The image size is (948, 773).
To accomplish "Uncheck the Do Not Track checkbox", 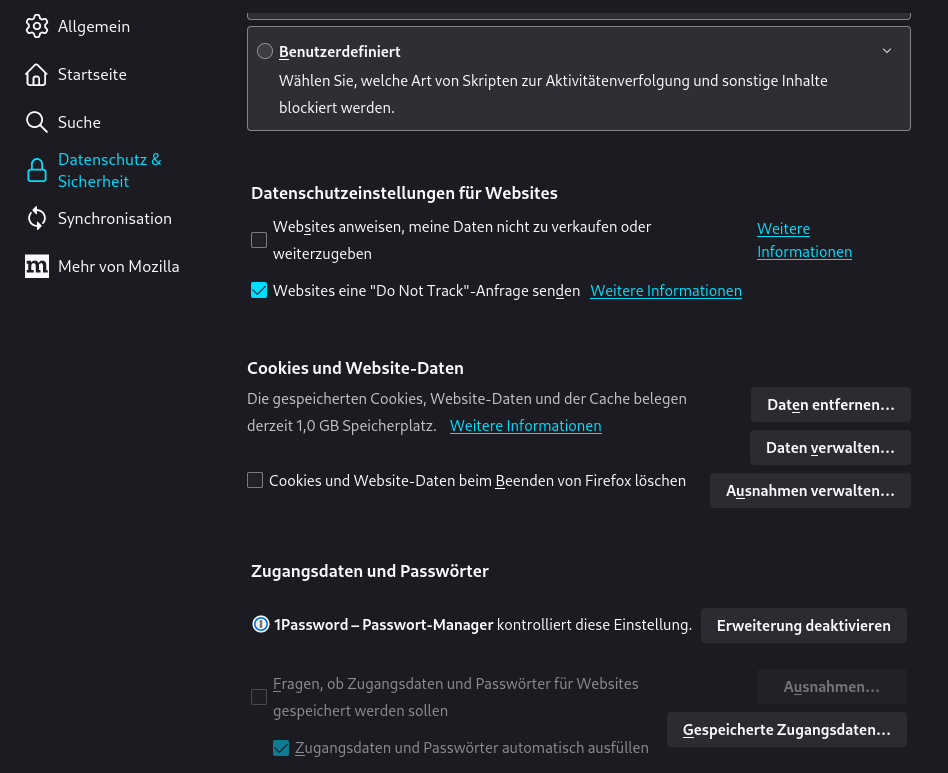I will pyautogui.click(x=259, y=291).
